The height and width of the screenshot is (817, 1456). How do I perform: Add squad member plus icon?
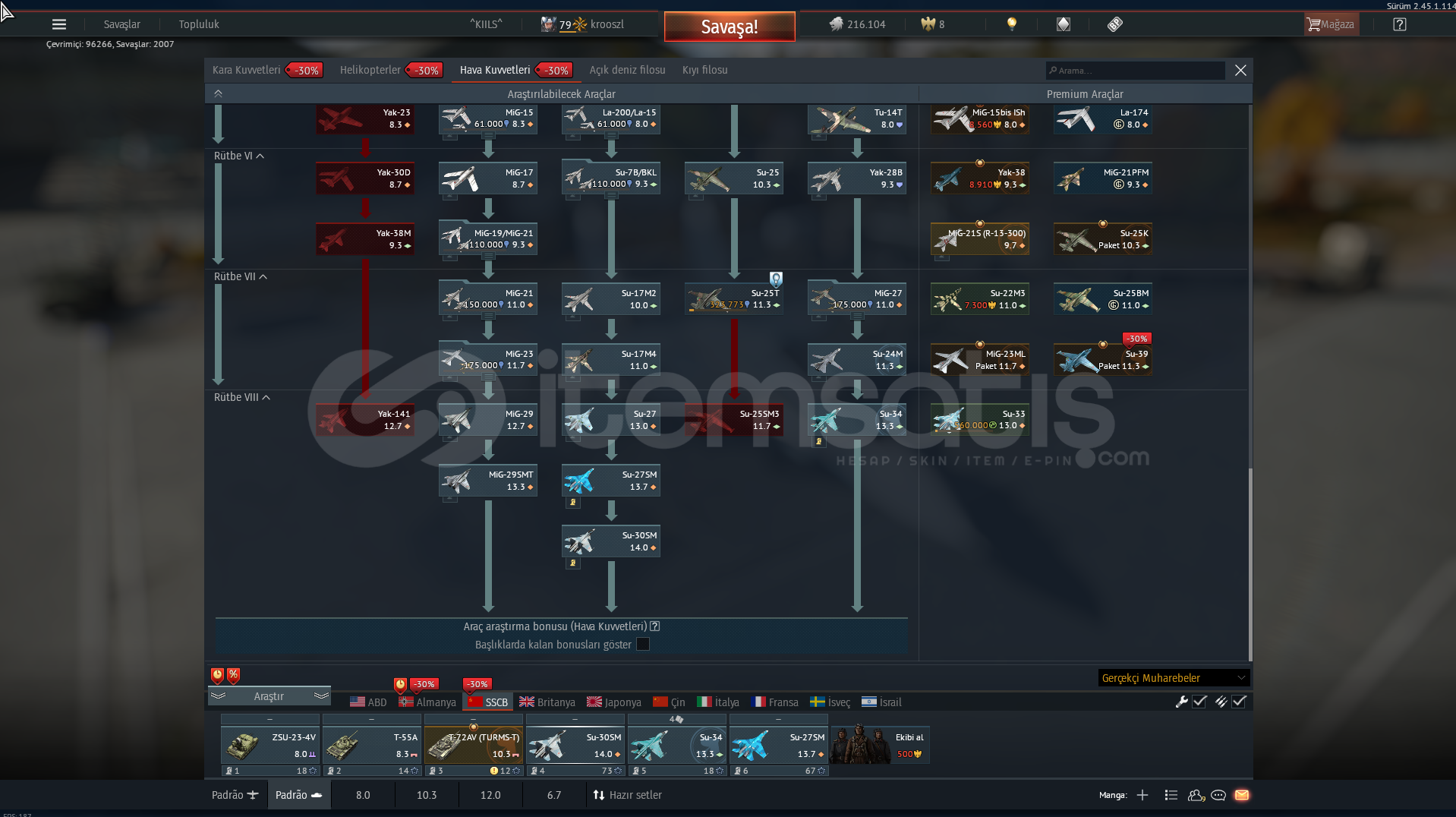[1142, 795]
